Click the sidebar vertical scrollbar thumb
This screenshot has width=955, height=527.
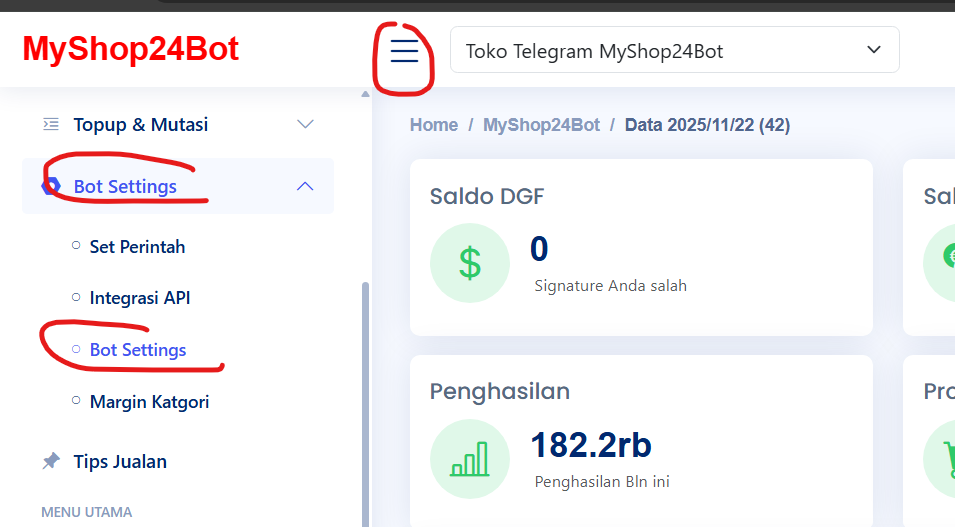point(365,405)
